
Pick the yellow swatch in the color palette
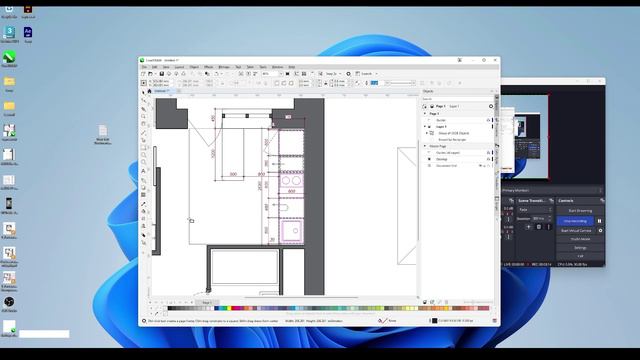229,308
